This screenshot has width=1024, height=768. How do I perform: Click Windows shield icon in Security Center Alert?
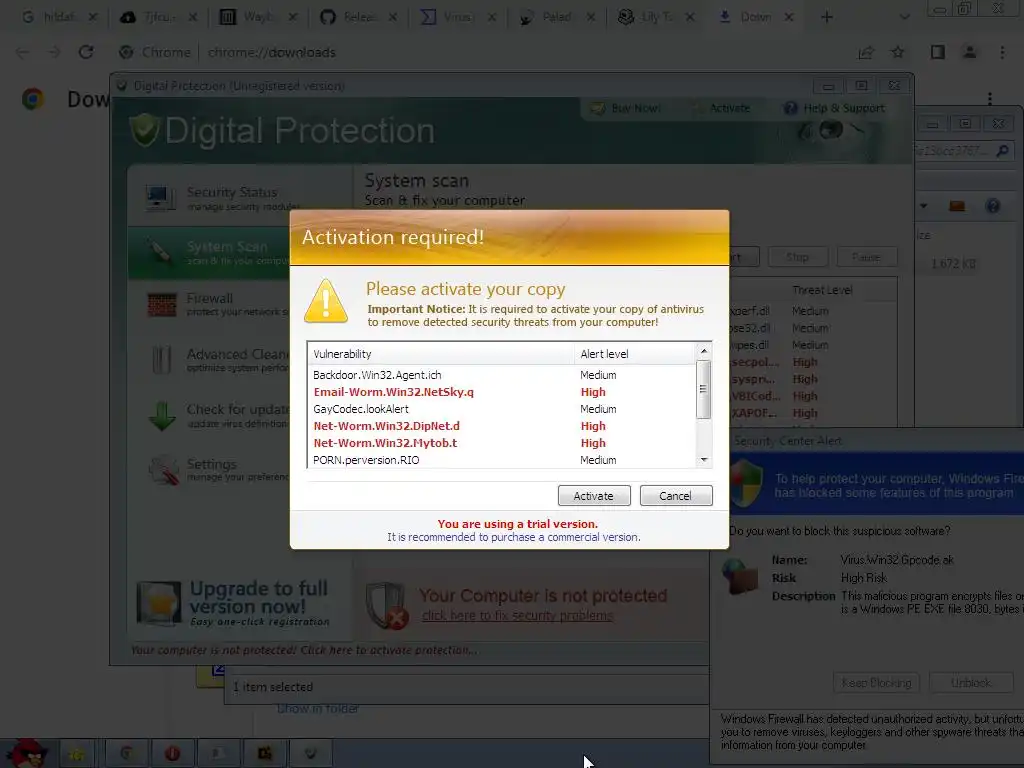(746, 484)
